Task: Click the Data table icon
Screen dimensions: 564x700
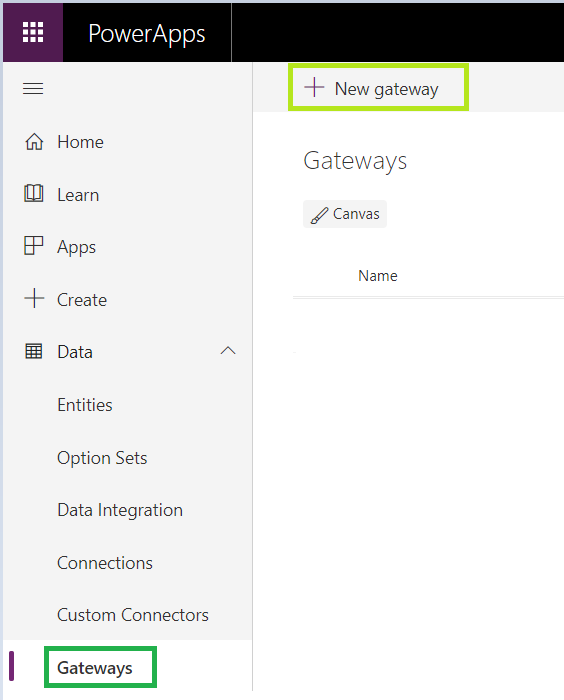Action: [33, 351]
